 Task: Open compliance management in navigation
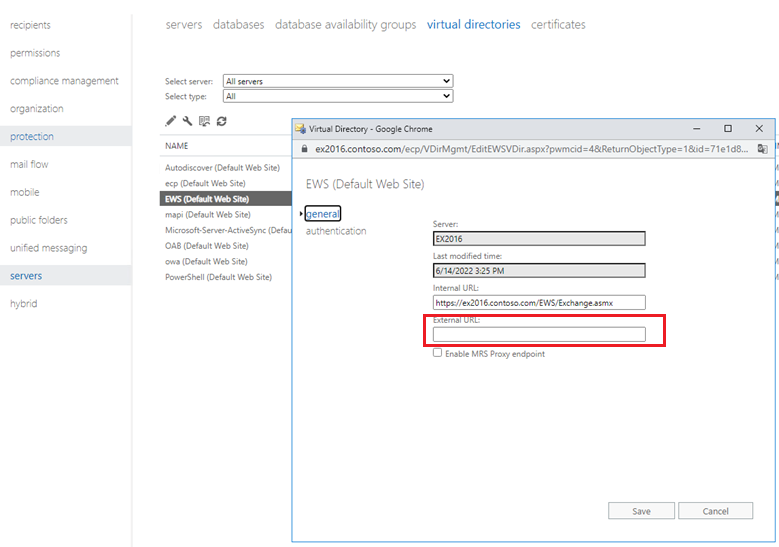coord(64,80)
